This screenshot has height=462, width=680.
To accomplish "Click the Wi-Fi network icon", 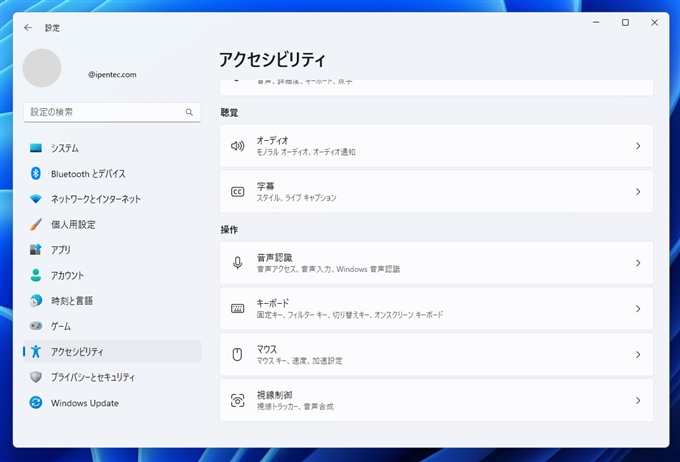I will click(36, 199).
